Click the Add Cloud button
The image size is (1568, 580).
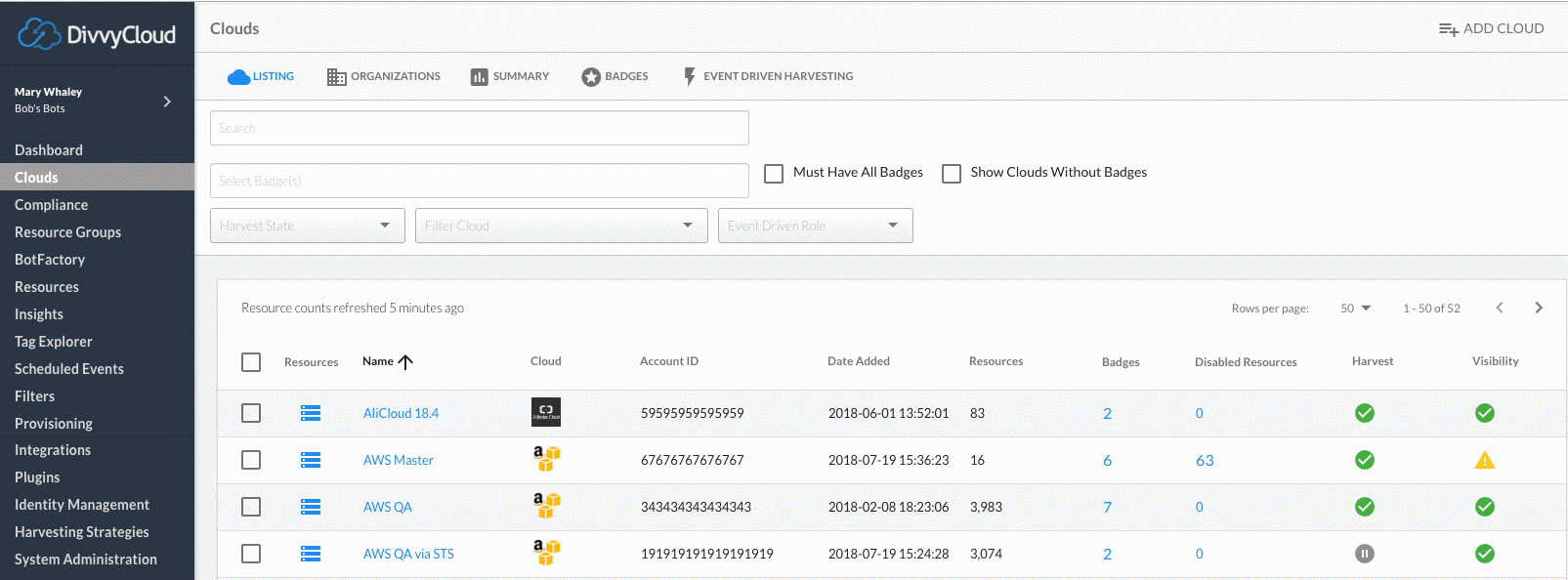tap(1492, 28)
